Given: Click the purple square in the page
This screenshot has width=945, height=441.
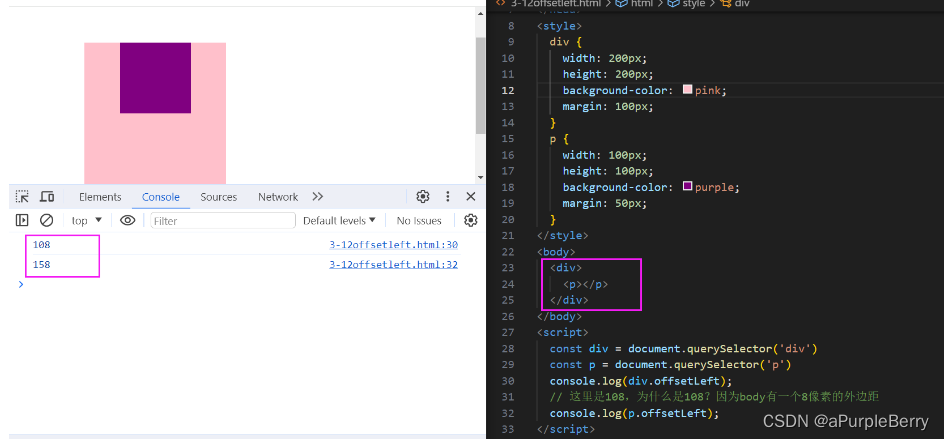Looking at the screenshot, I should pos(155,78).
